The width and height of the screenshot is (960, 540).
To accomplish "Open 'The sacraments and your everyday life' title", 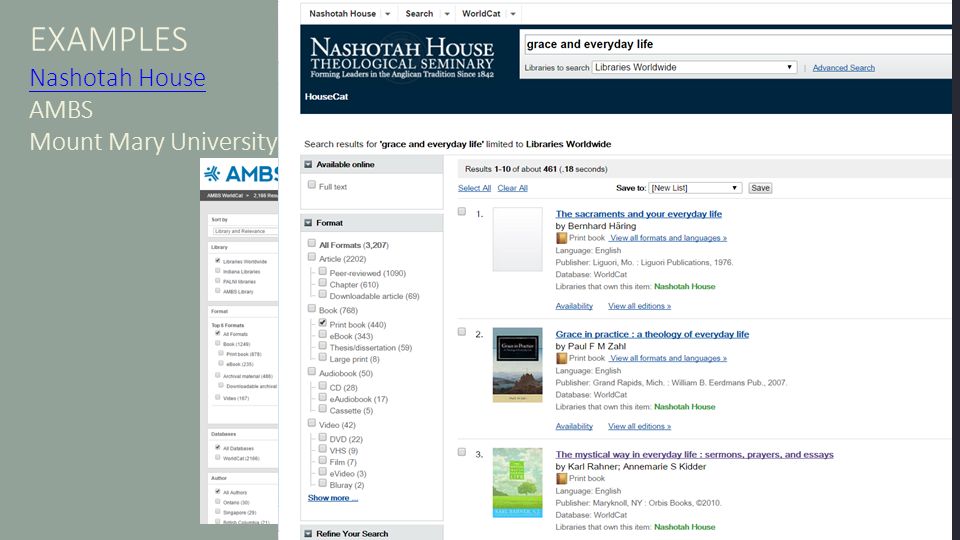I will coord(639,214).
